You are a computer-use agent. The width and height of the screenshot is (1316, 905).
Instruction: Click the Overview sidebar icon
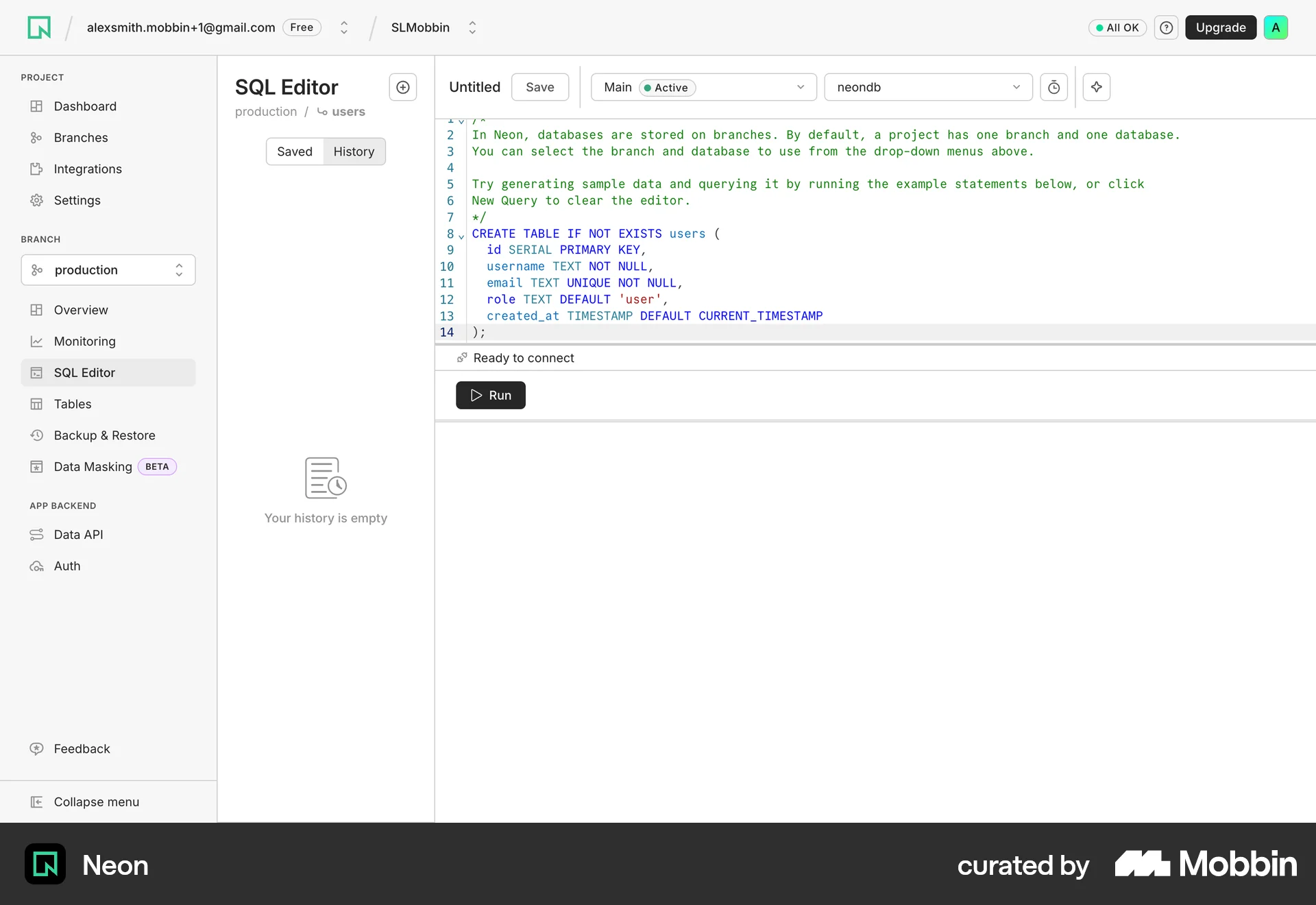36,310
